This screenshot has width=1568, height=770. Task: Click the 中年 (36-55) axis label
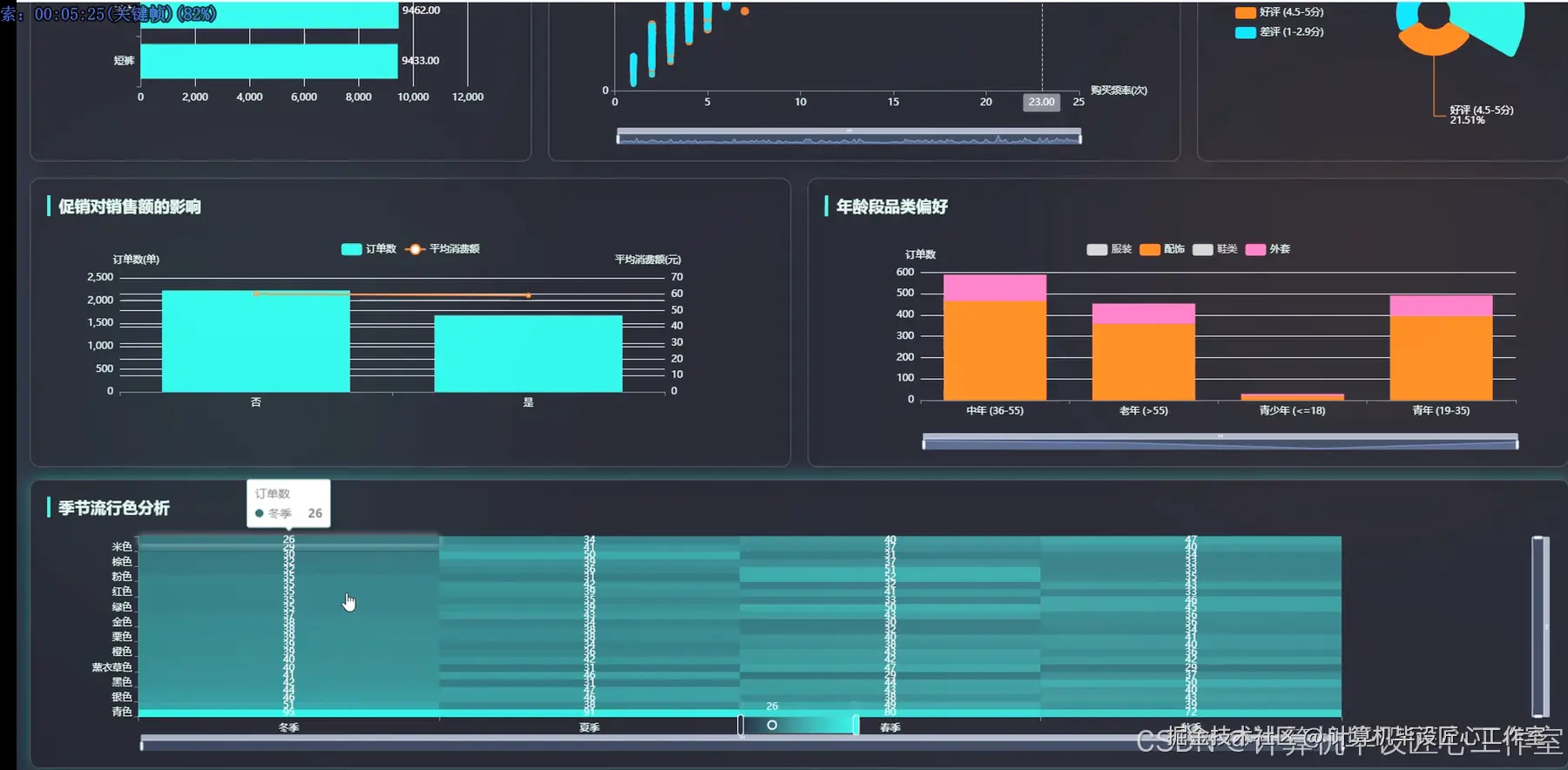point(995,410)
